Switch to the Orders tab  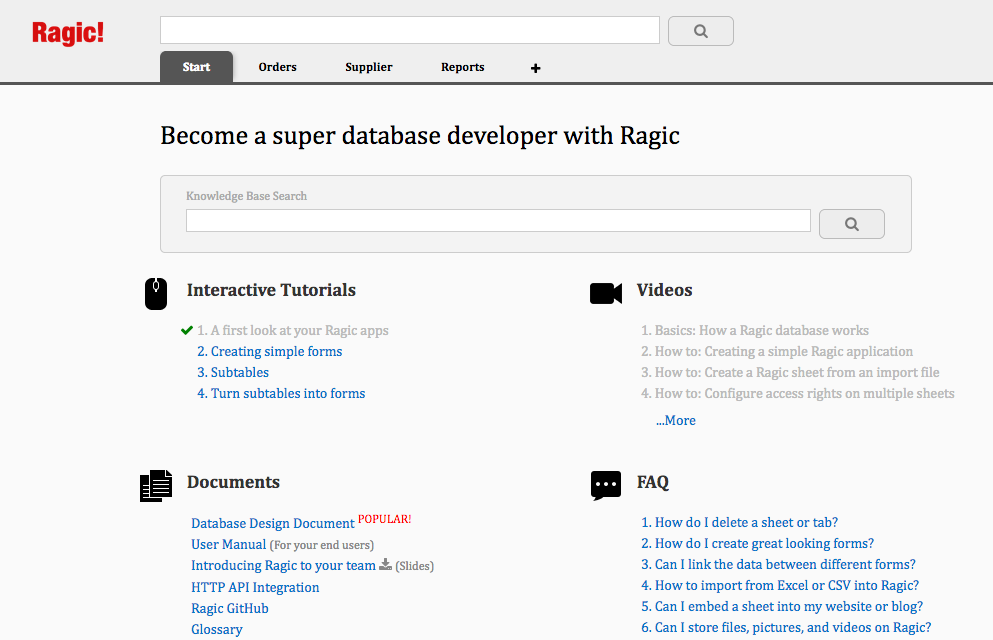(x=277, y=67)
